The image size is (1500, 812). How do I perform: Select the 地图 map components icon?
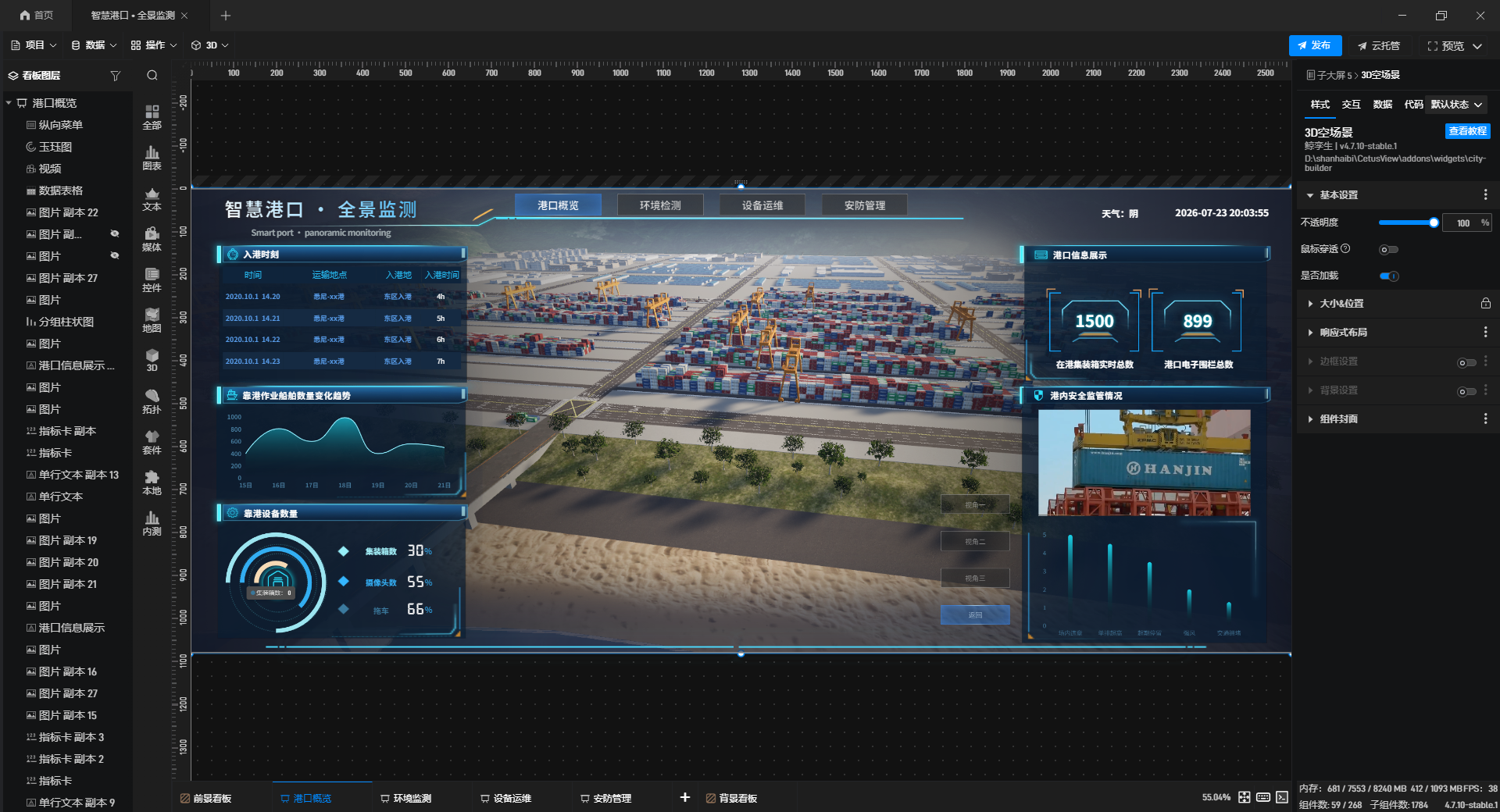point(152,320)
